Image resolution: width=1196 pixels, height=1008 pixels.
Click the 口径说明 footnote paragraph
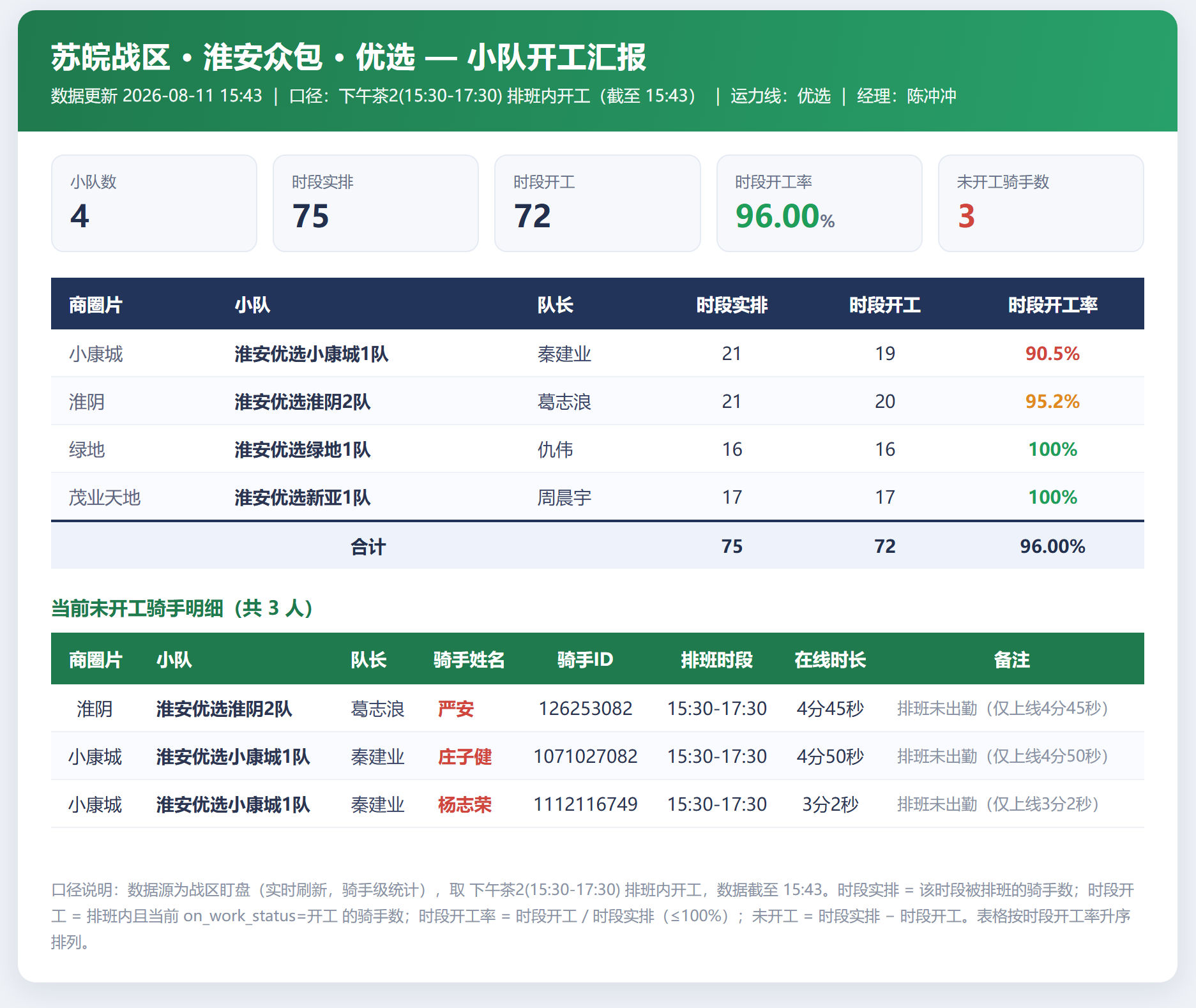(594, 916)
